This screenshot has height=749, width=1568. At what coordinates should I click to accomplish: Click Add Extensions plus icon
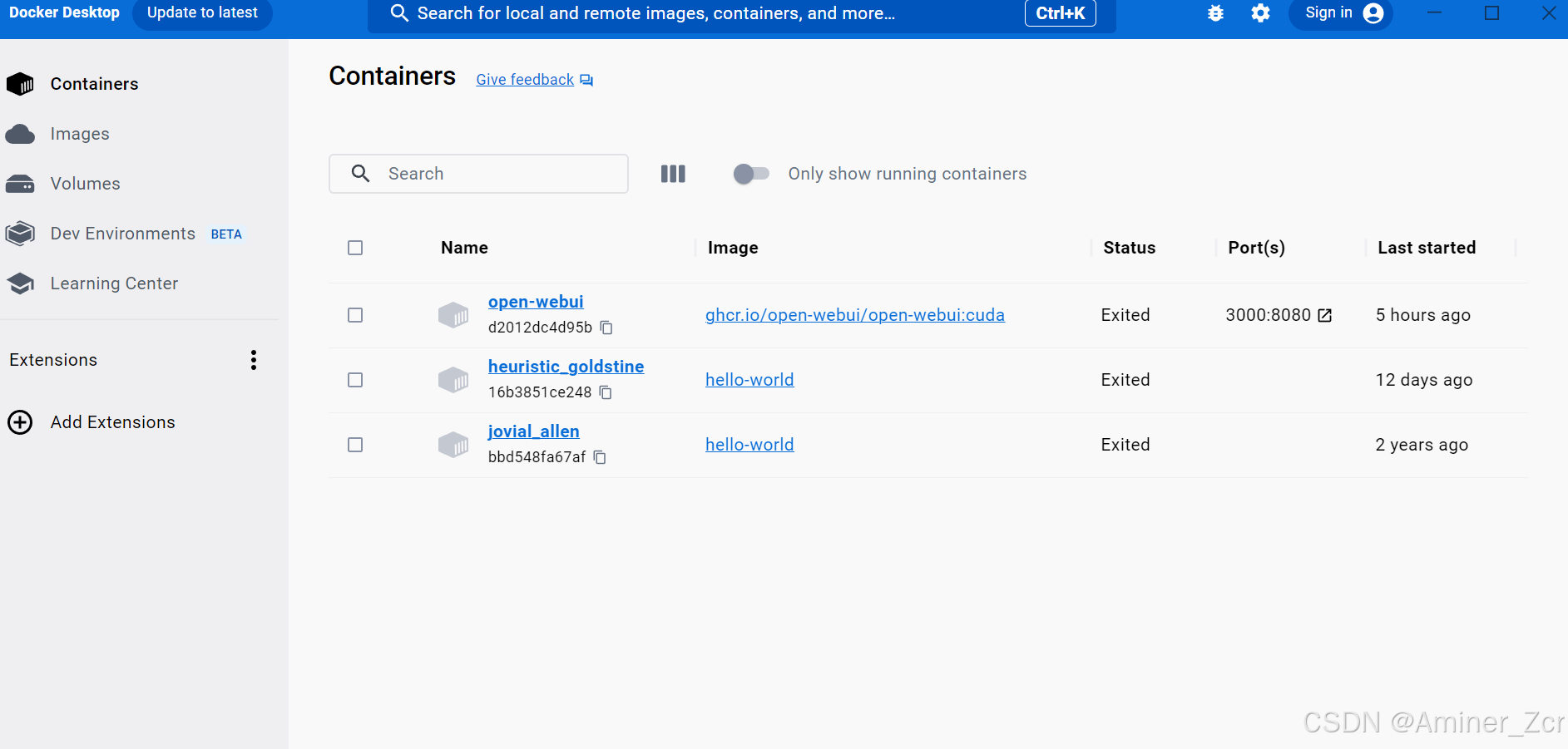tap(20, 422)
